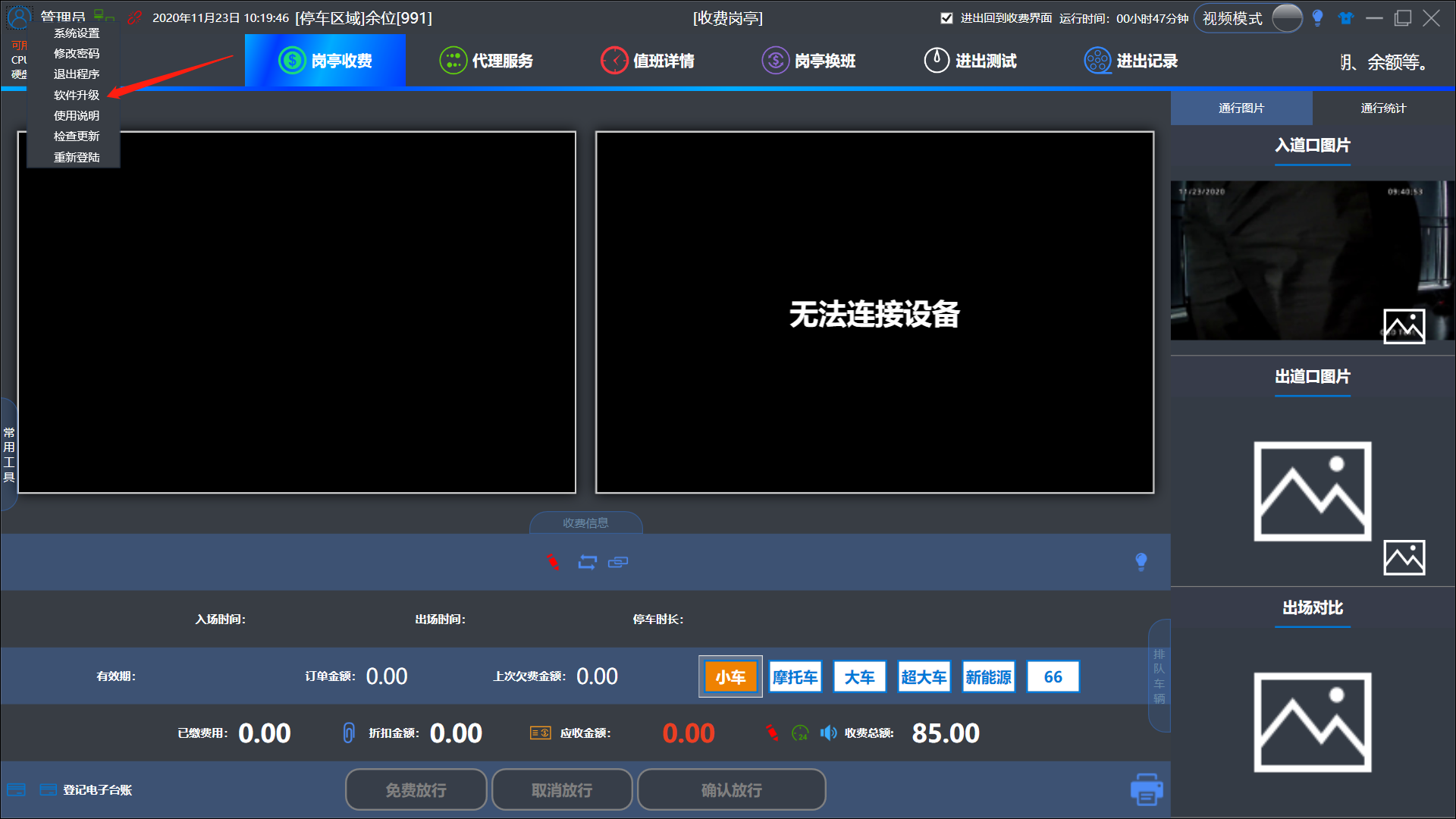Click the 确认放行 button
This screenshot has height=819, width=1456.
(x=731, y=789)
